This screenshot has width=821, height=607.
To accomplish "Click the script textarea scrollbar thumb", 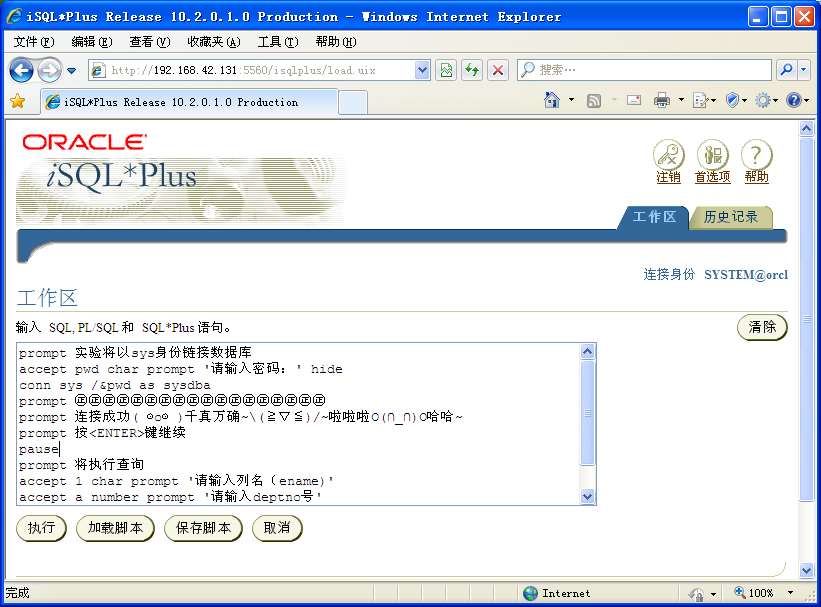I will click(587, 413).
